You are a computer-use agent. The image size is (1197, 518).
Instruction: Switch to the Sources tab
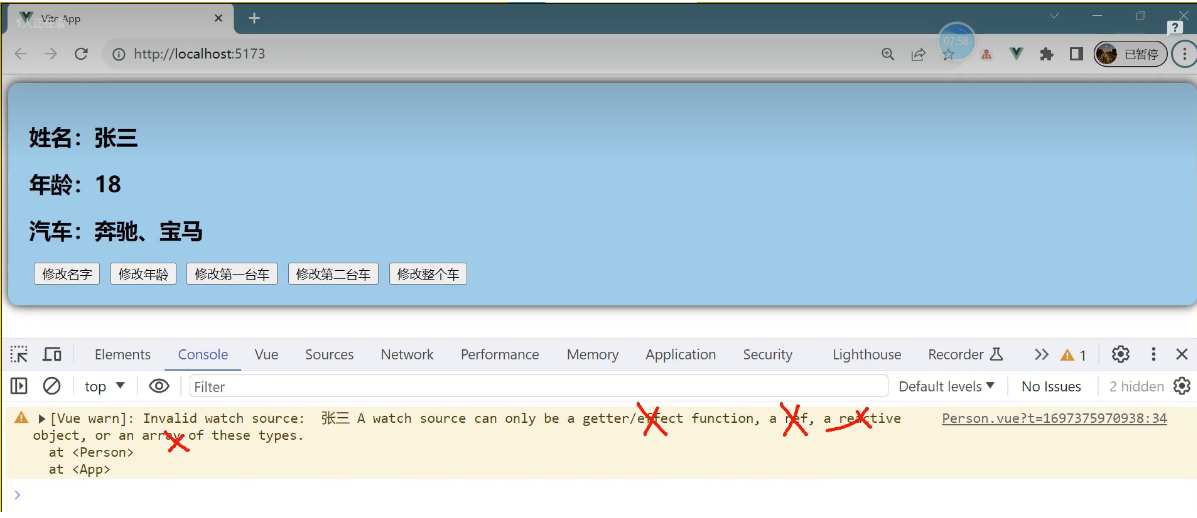[x=329, y=355]
